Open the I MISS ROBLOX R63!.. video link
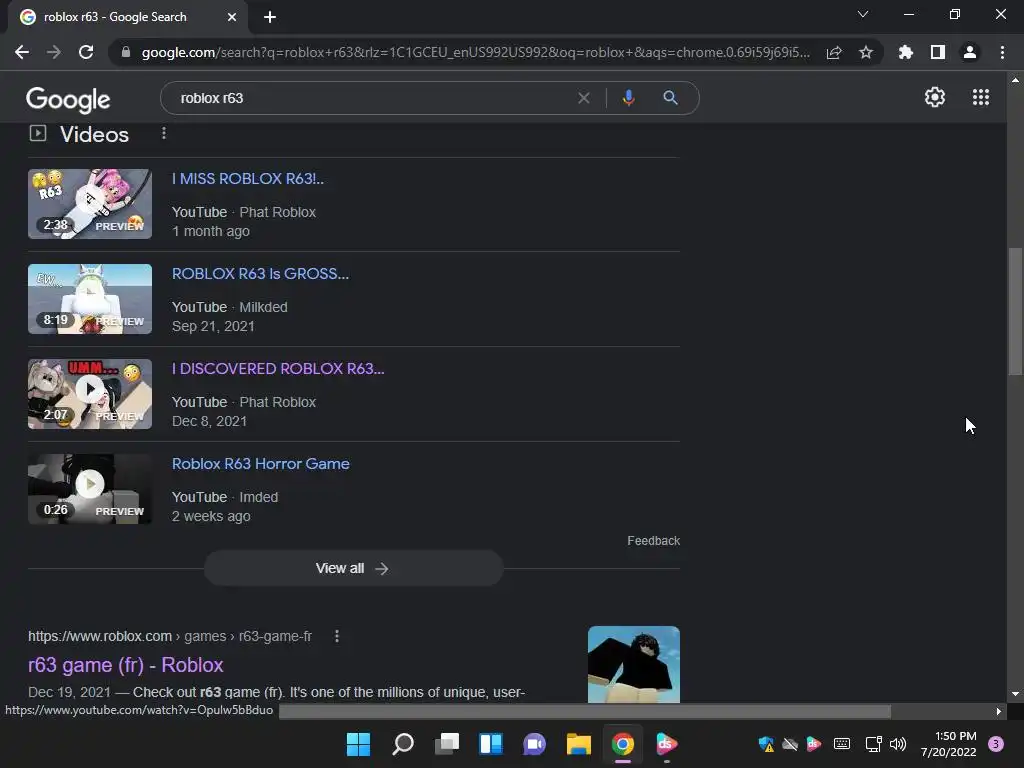Screen dimensions: 1024x768 pos(248,178)
